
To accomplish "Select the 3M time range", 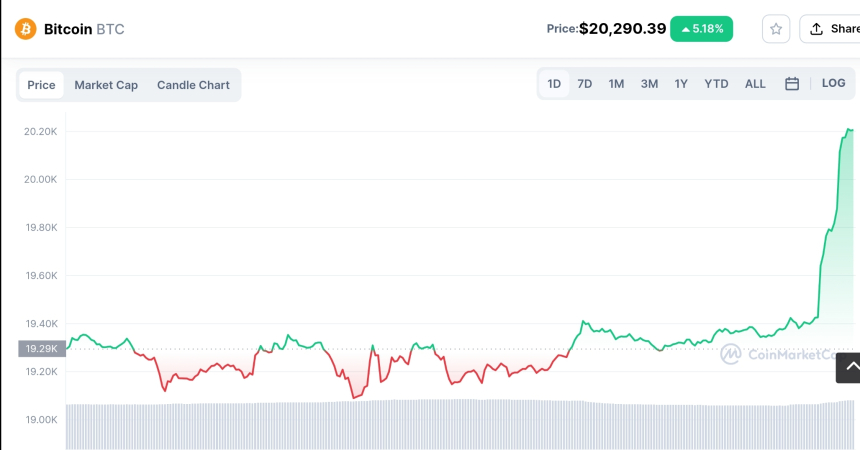I will pos(649,84).
